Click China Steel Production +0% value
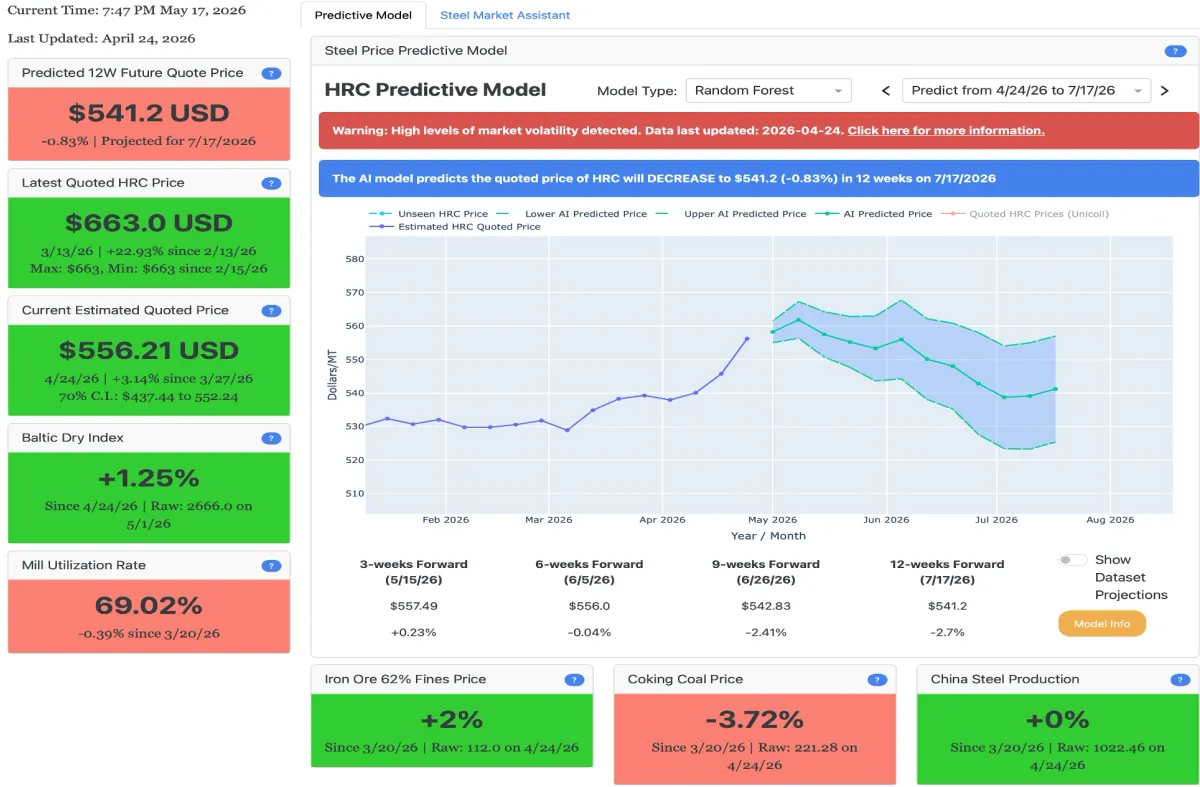This screenshot has width=1200, height=787. [1058, 720]
